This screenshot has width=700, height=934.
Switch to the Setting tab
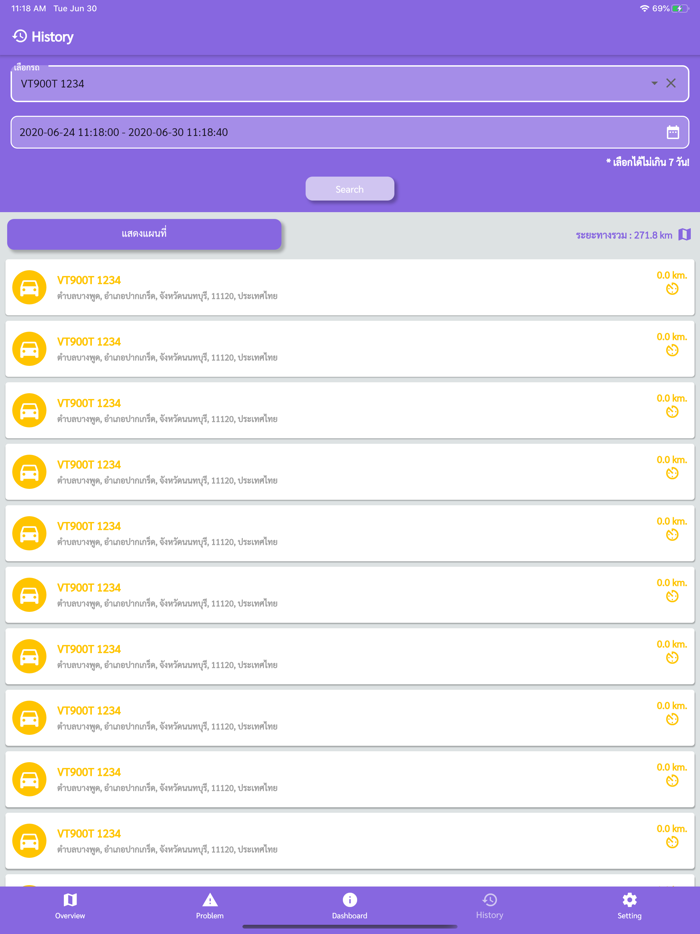pos(629,905)
